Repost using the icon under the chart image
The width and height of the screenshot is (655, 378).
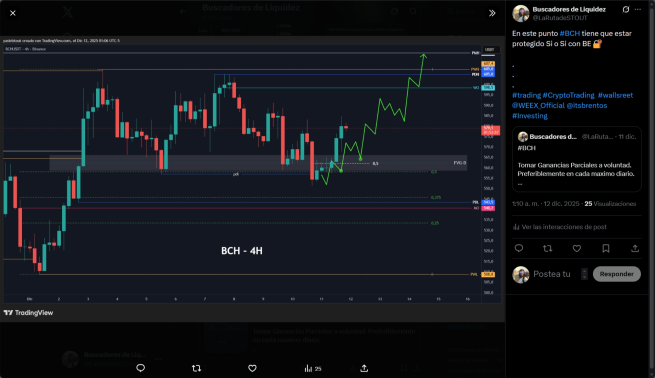(196, 368)
